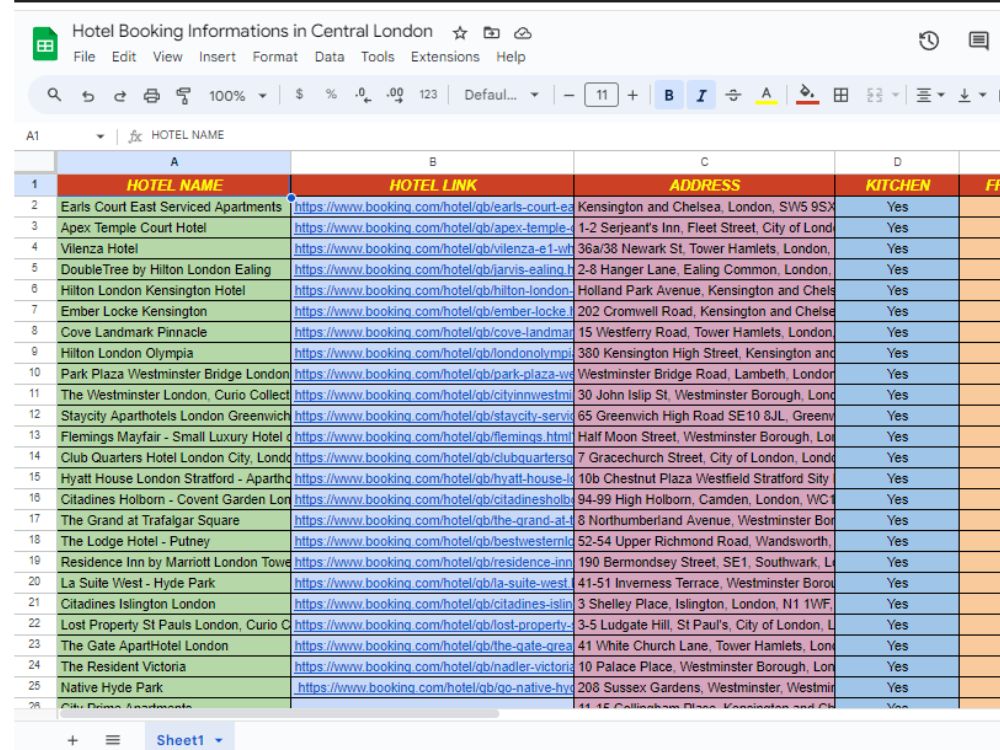Viewport: 1000px width, 750px height.
Task: Print the spreadsheet
Action: 151,96
